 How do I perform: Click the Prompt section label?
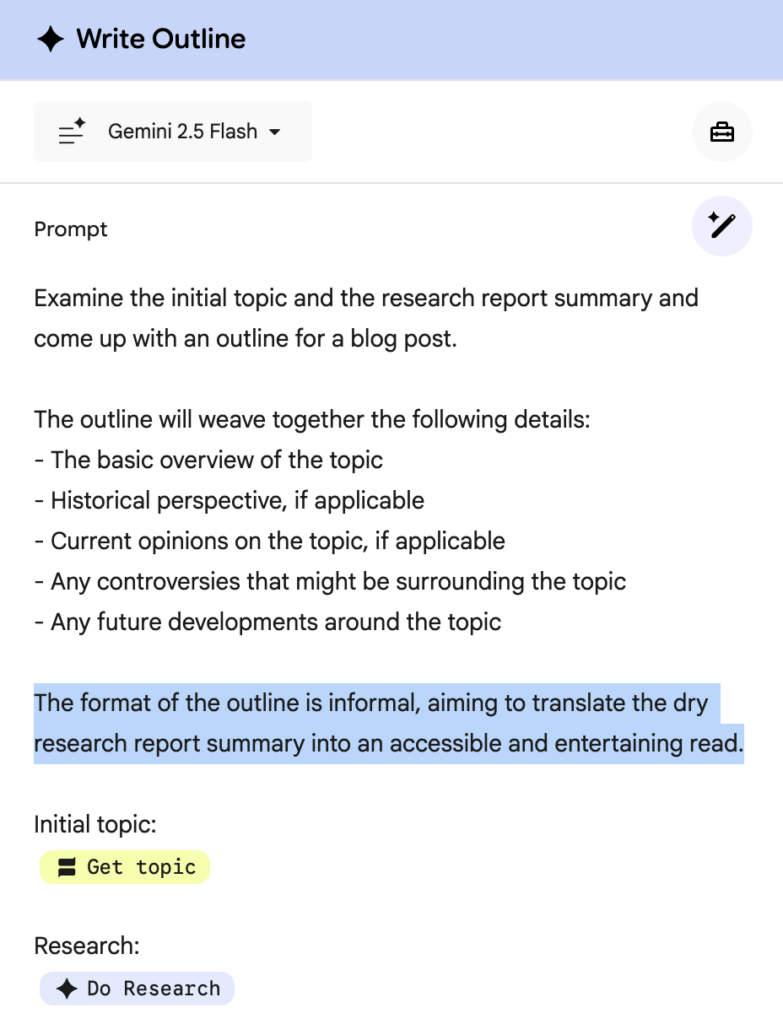click(71, 229)
